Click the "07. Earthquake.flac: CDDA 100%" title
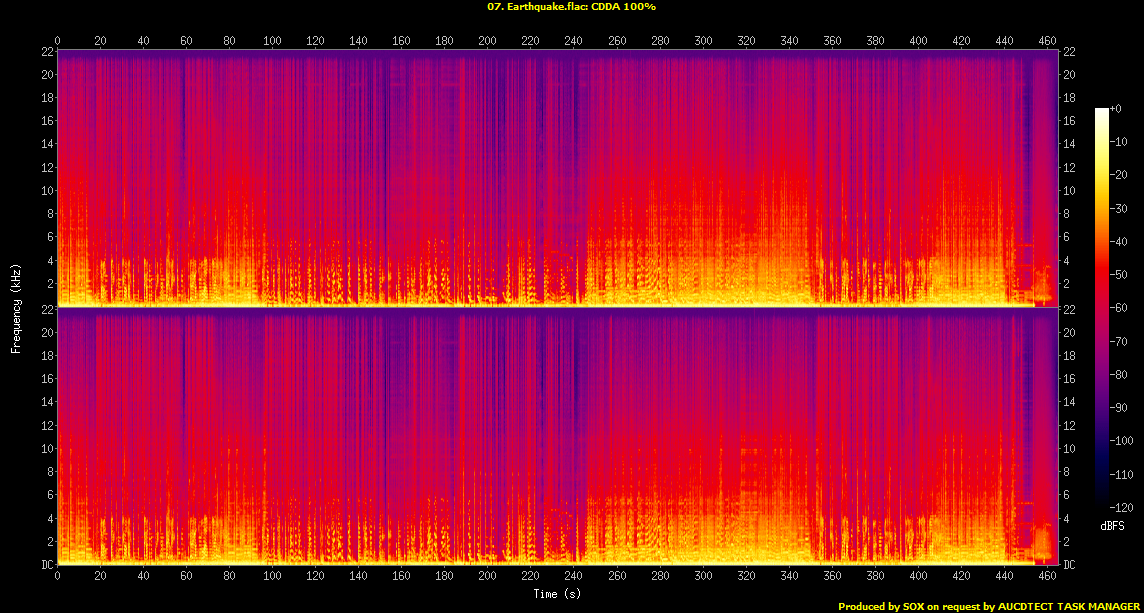This screenshot has width=1144, height=613. [x=571, y=7]
